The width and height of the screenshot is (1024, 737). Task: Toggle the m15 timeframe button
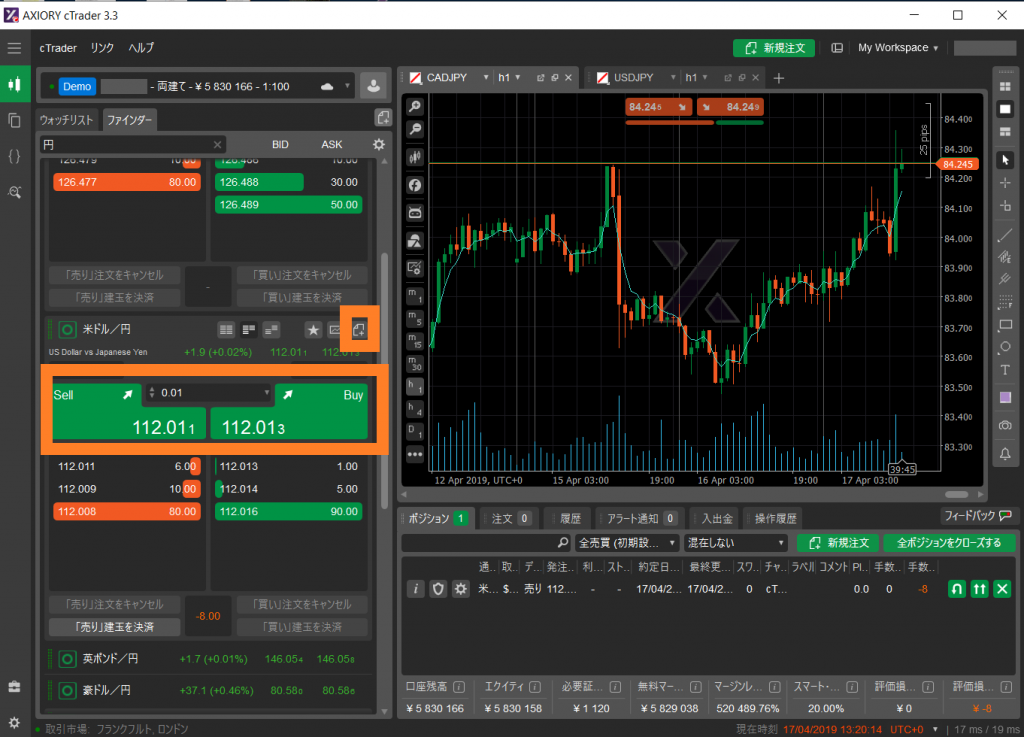[415, 341]
